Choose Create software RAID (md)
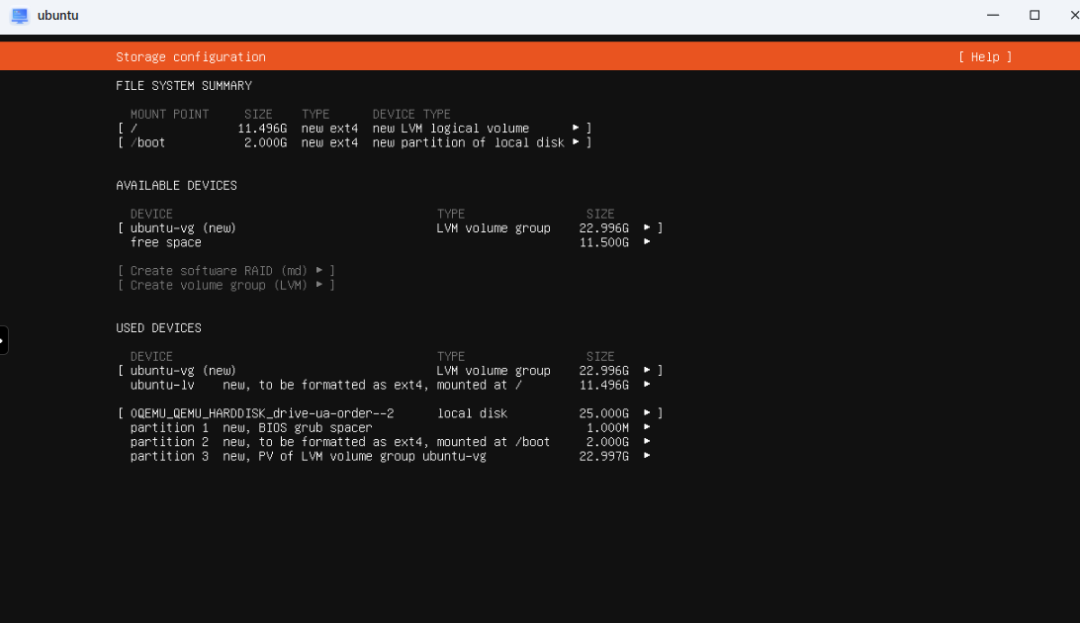The height and width of the screenshot is (623, 1080). 226,271
